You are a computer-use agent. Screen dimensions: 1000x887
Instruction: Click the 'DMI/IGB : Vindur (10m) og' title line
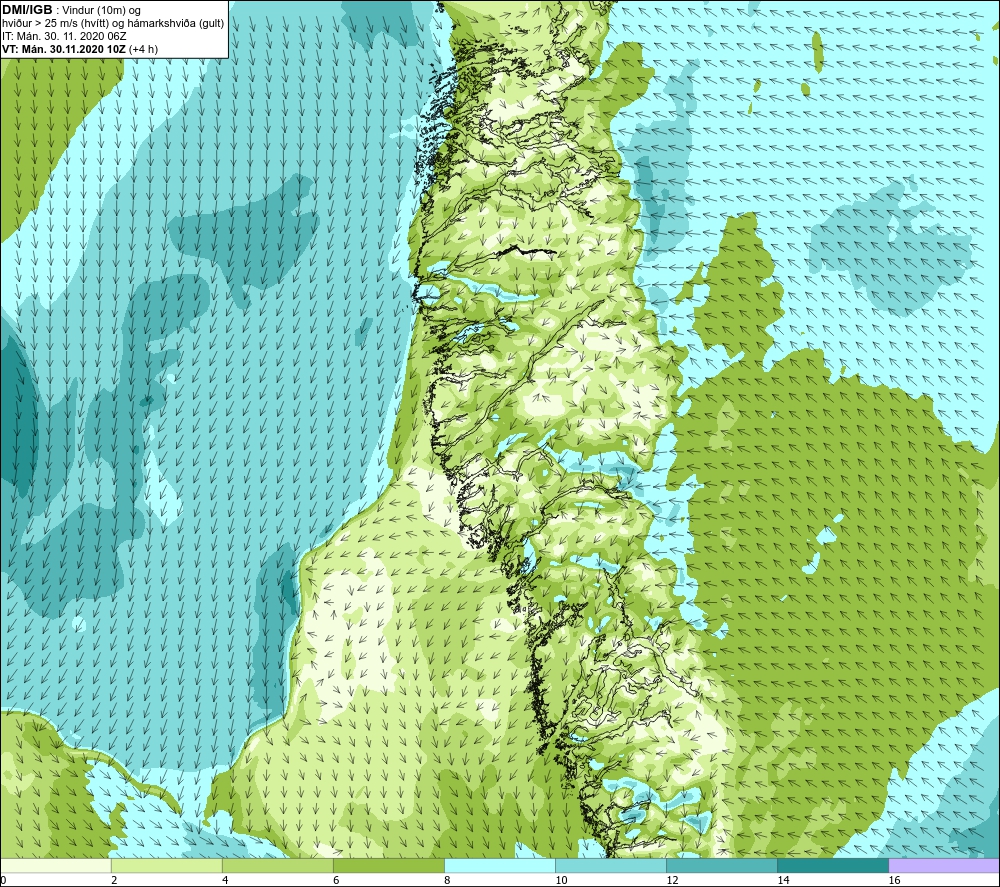(71, 10)
